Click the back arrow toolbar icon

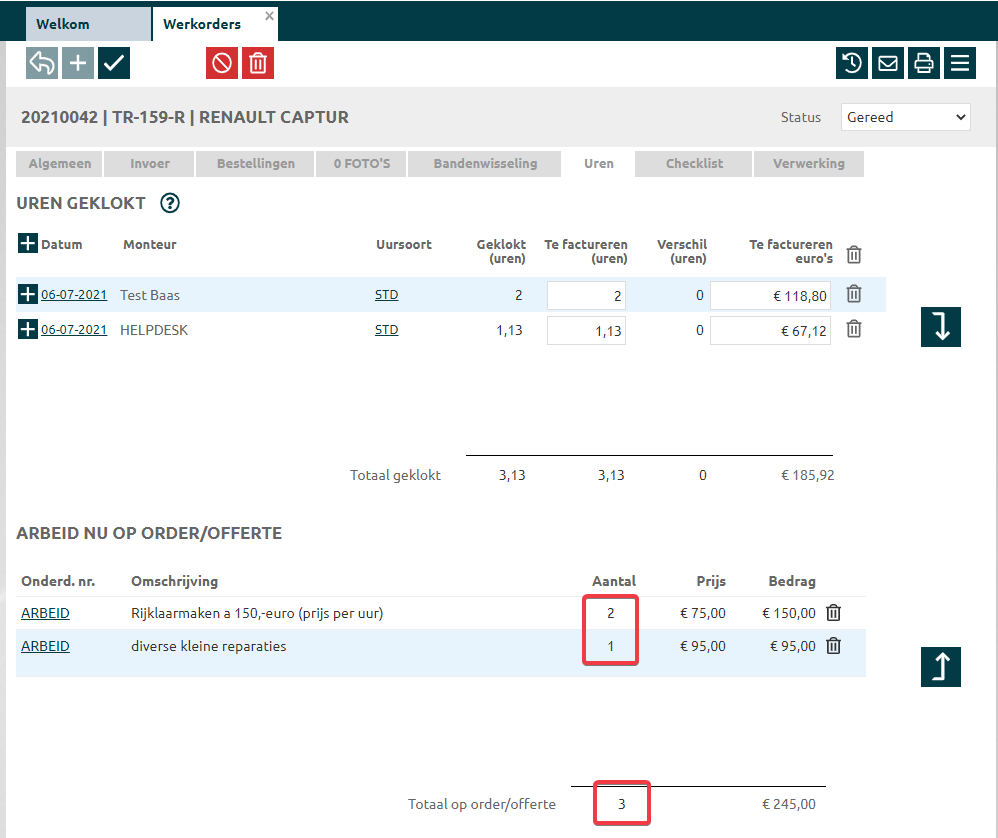click(x=42, y=63)
